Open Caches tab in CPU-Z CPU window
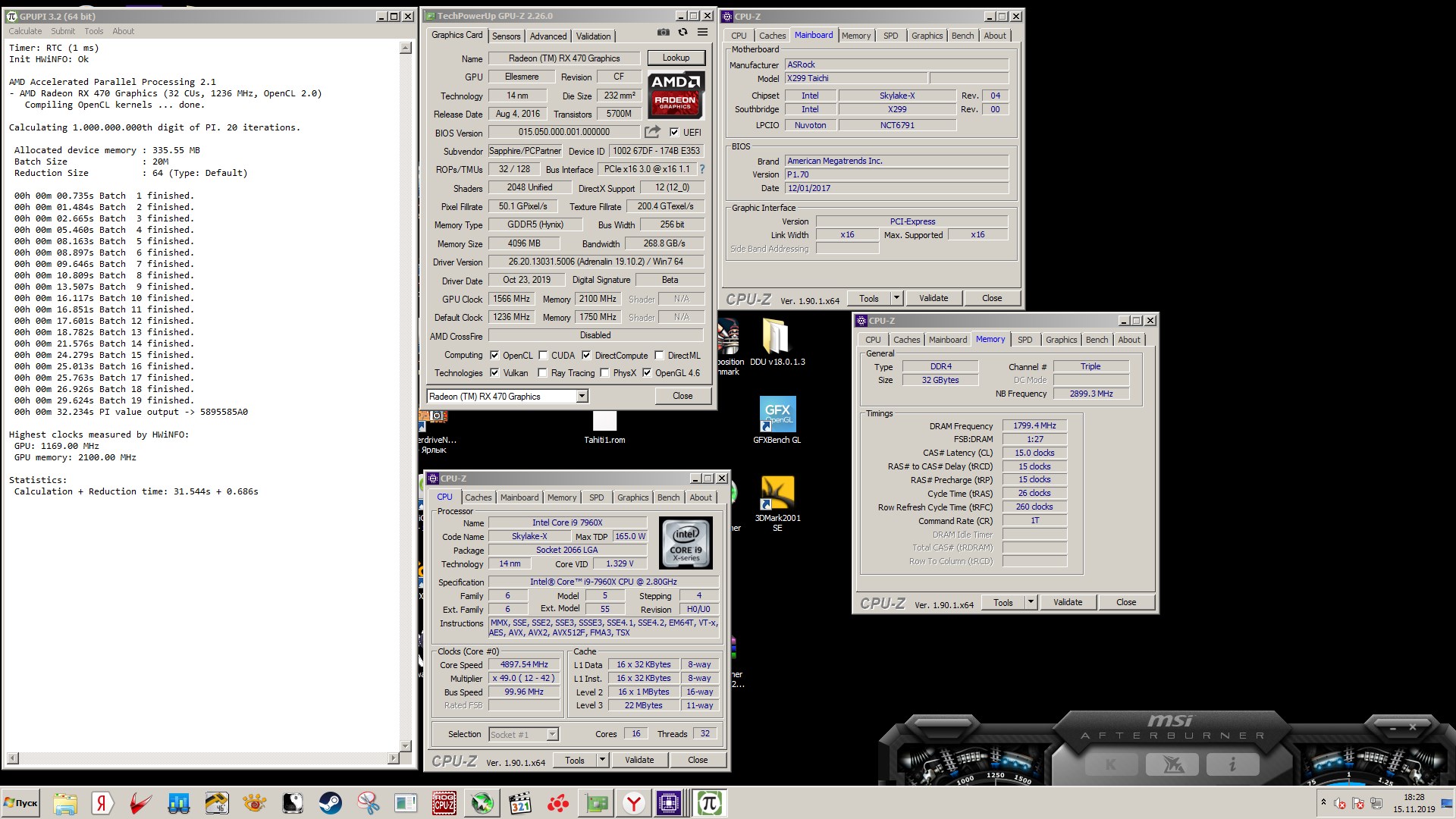This screenshot has width=1456, height=819. pos(478,497)
